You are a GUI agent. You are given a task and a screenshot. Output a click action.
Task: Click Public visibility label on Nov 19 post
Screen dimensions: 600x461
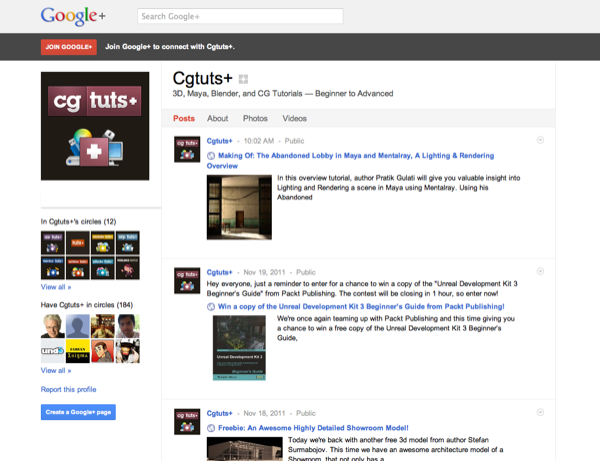tap(306, 272)
